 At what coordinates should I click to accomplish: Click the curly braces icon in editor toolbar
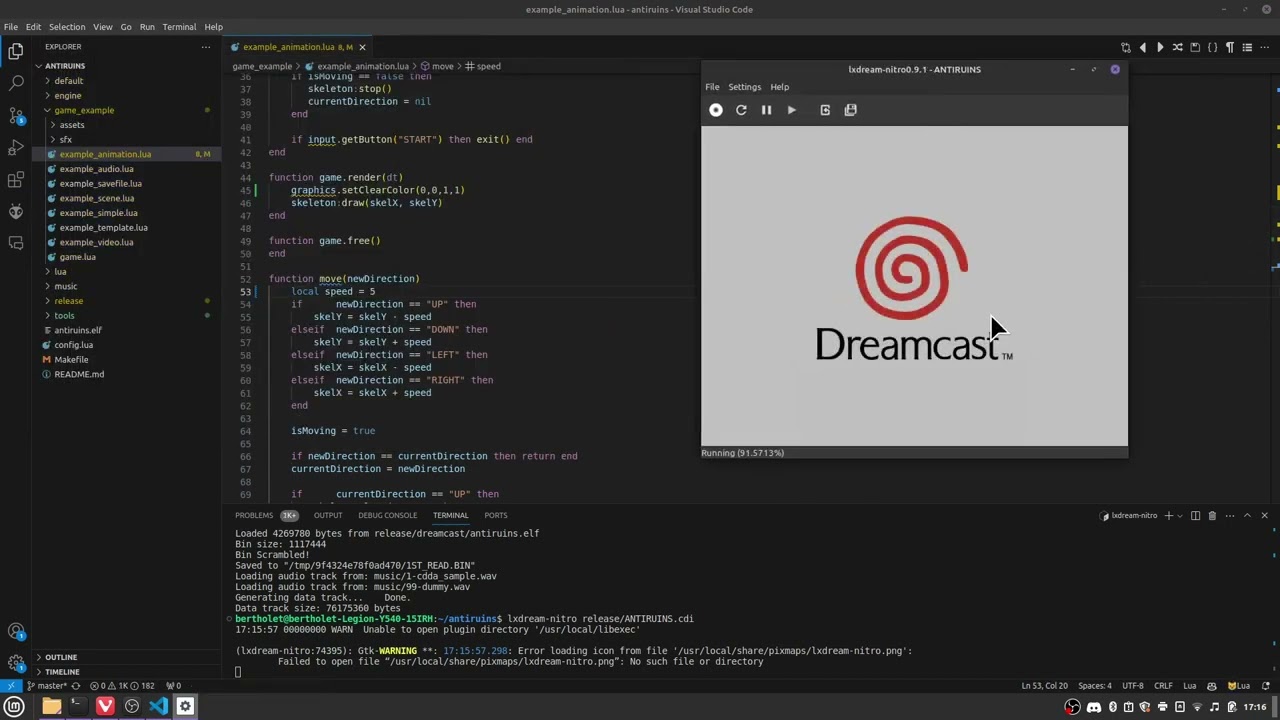coord(1212,47)
